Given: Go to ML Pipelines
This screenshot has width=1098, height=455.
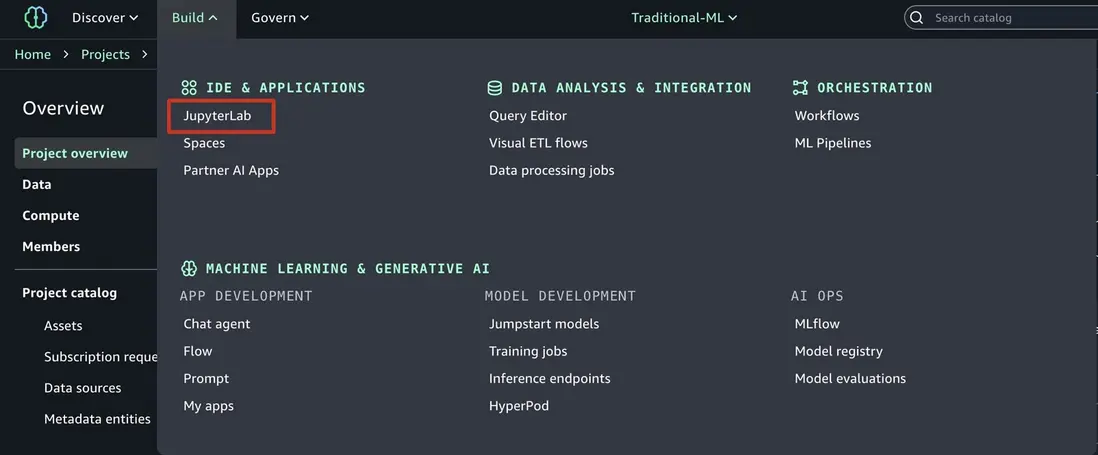Looking at the screenshot, I should tap(832, 143).
